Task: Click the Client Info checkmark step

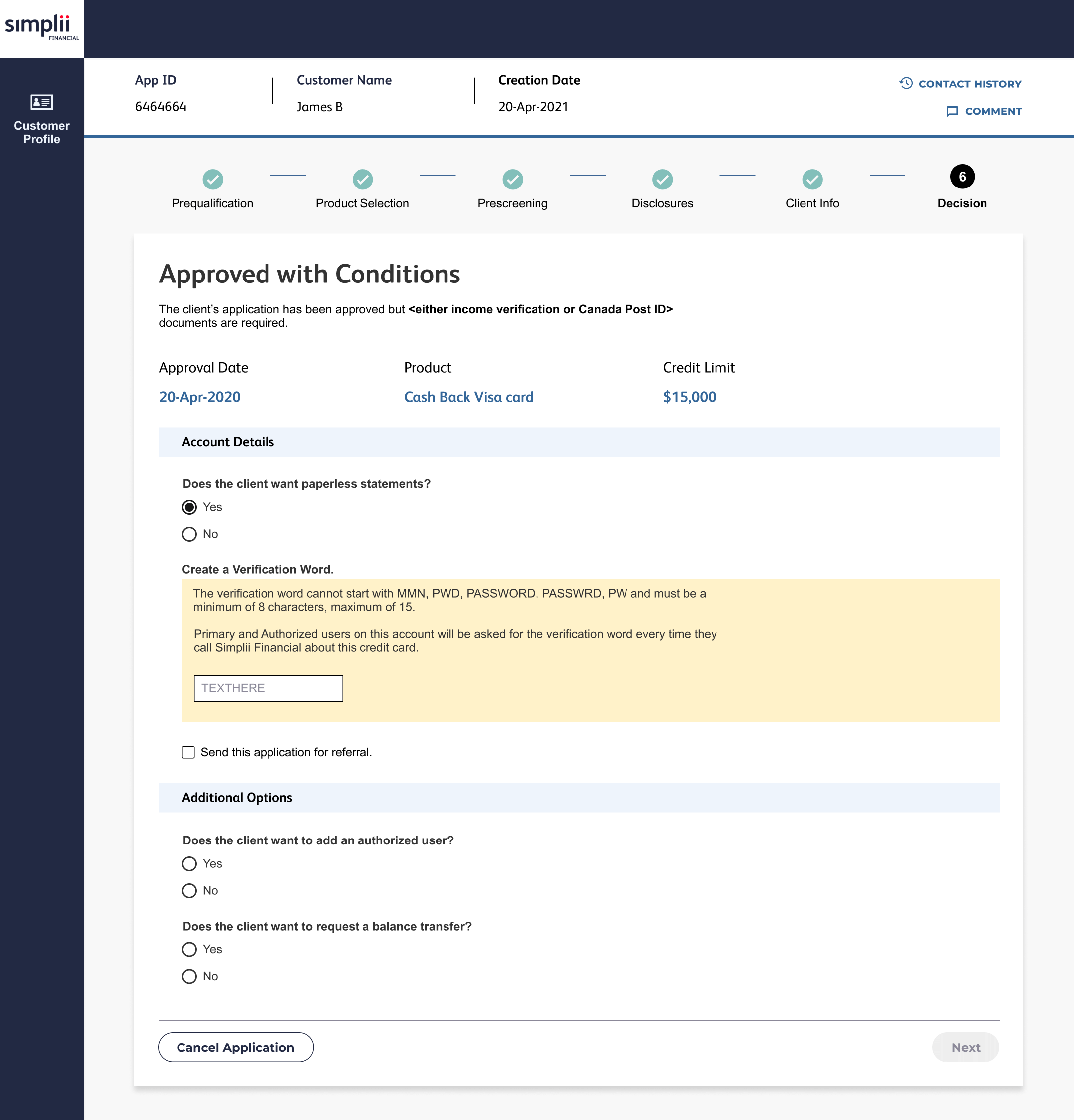Action: coord(812,180)
